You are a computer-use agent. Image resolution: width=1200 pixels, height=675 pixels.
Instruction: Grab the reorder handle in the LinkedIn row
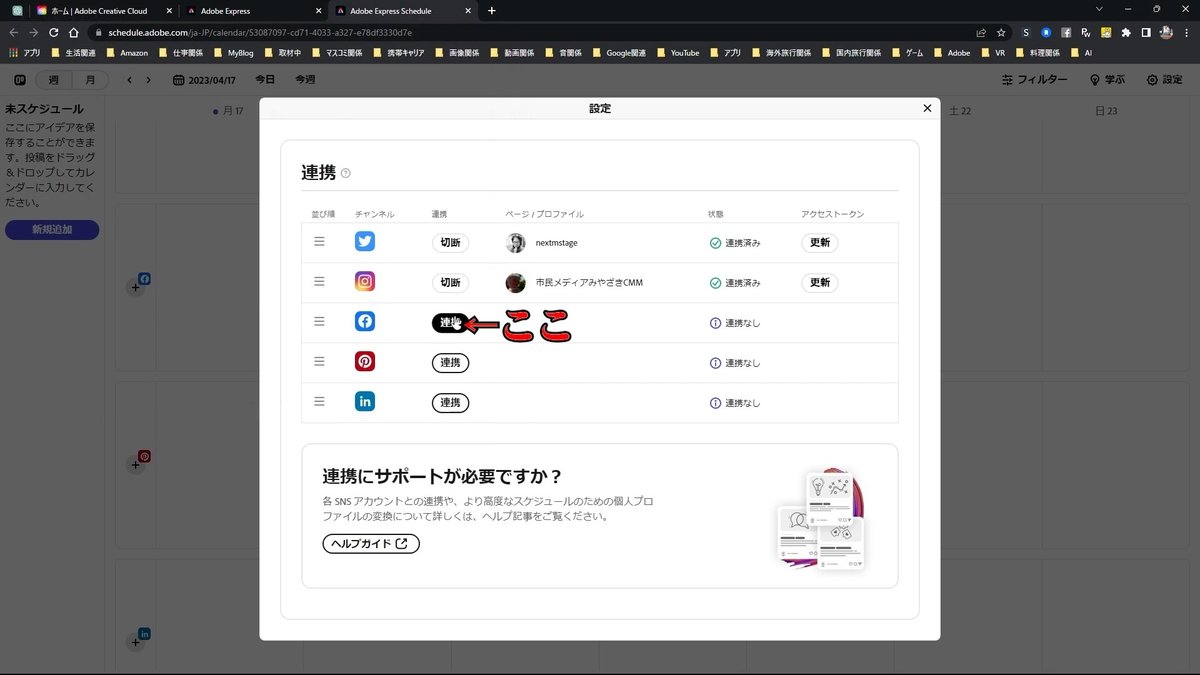tap(319, 402)
